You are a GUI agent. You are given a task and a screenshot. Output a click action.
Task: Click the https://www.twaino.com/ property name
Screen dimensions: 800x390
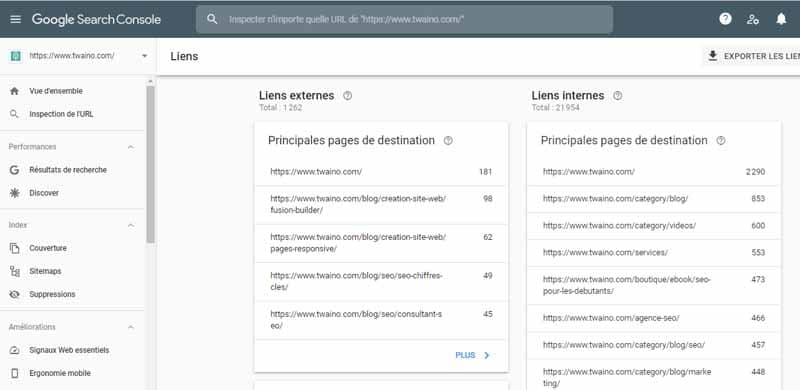72,56
